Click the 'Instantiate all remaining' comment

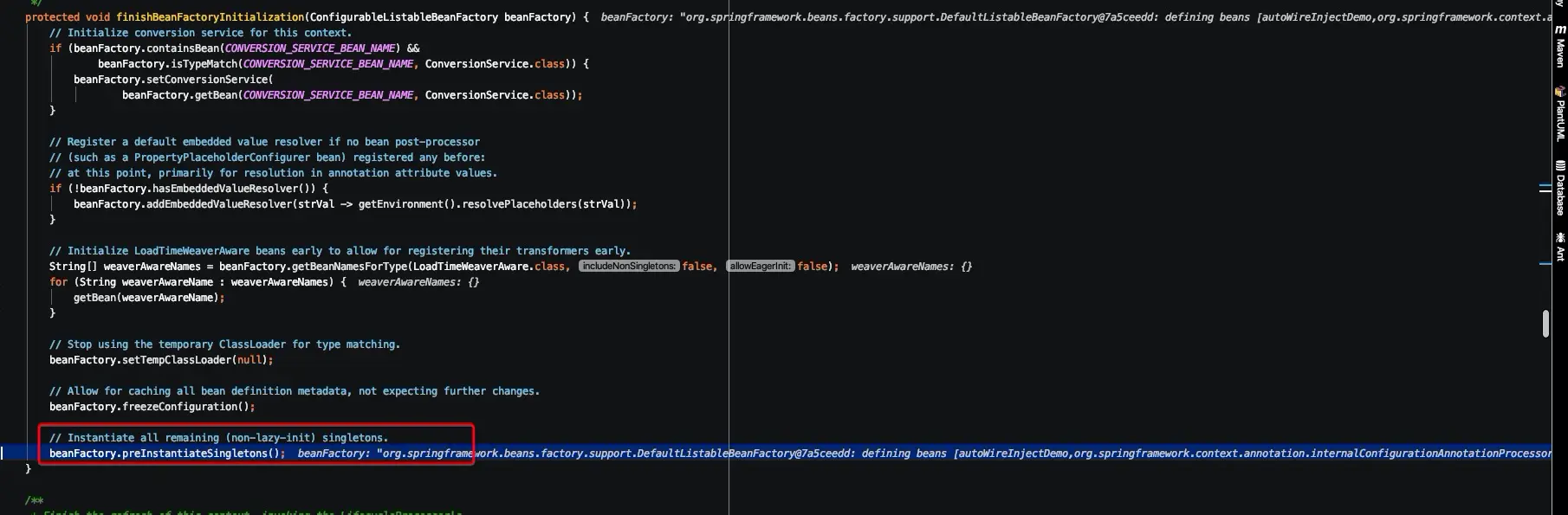[218, 437]
